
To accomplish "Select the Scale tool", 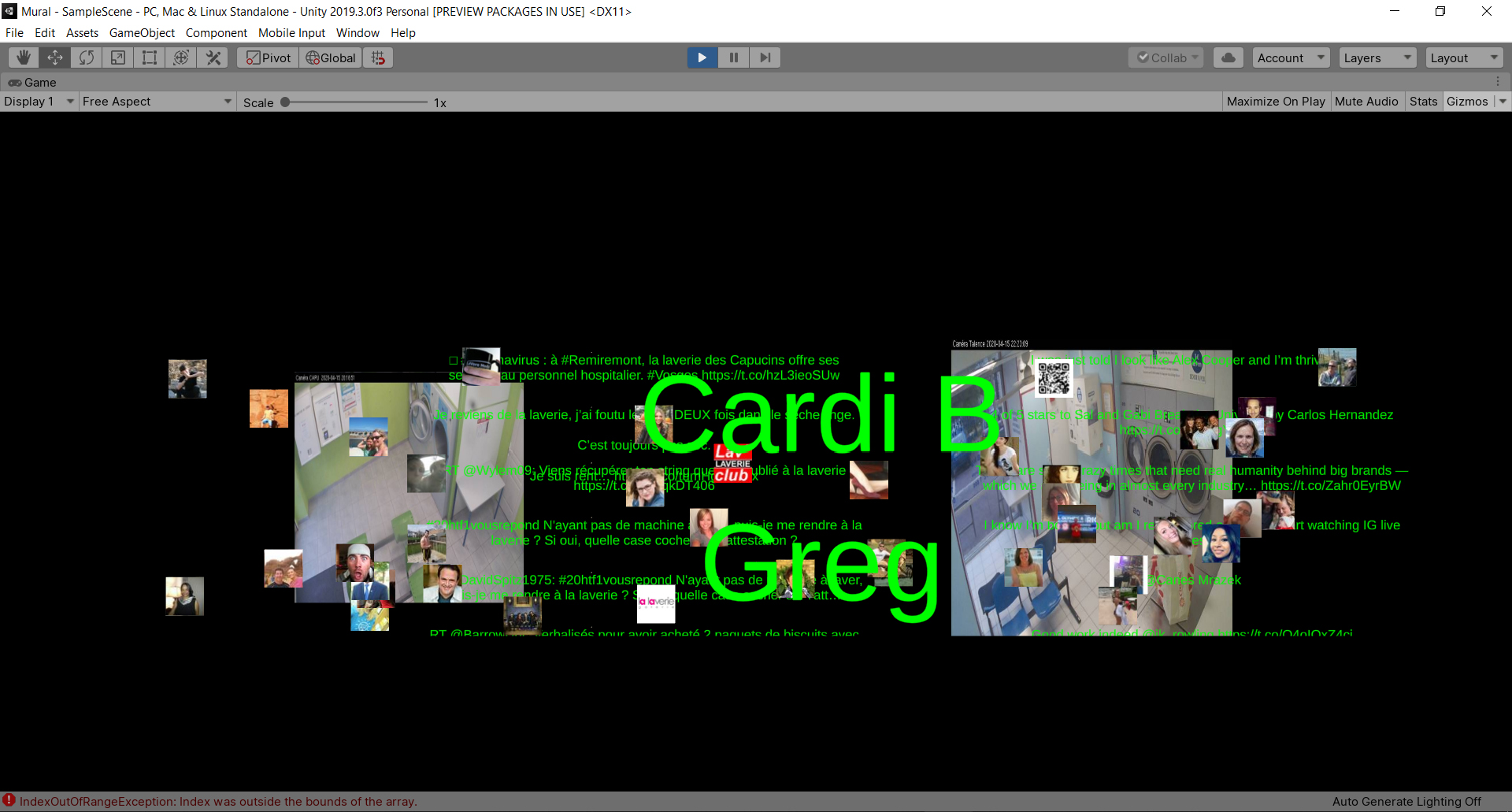I will (118, 57).
